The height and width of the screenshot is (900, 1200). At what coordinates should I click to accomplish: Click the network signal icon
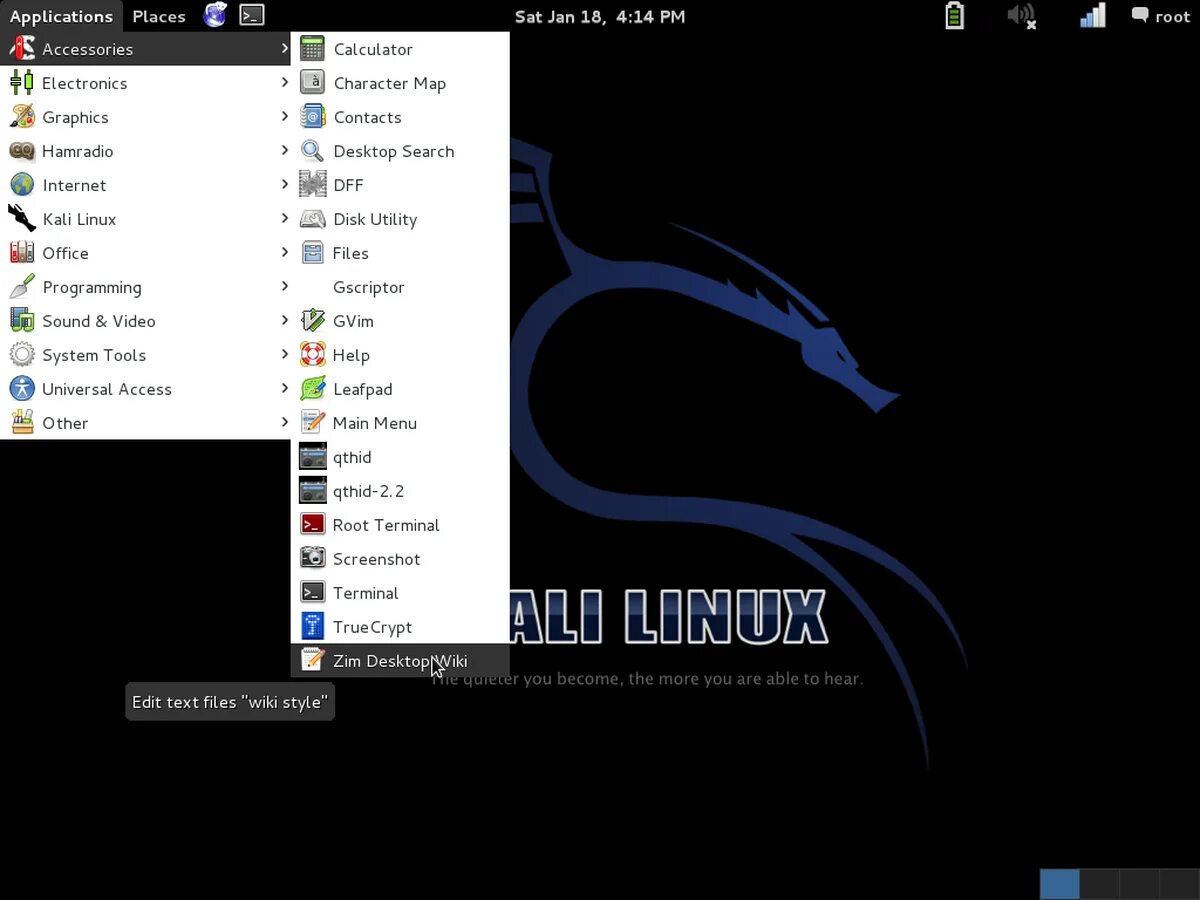click(x=1093, y=15)
